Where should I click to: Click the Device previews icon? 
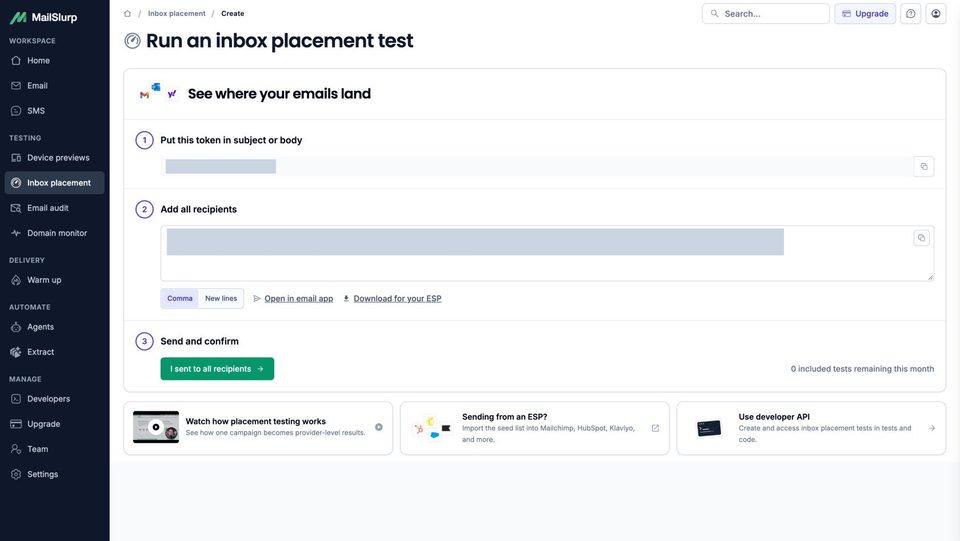[16, 158]
